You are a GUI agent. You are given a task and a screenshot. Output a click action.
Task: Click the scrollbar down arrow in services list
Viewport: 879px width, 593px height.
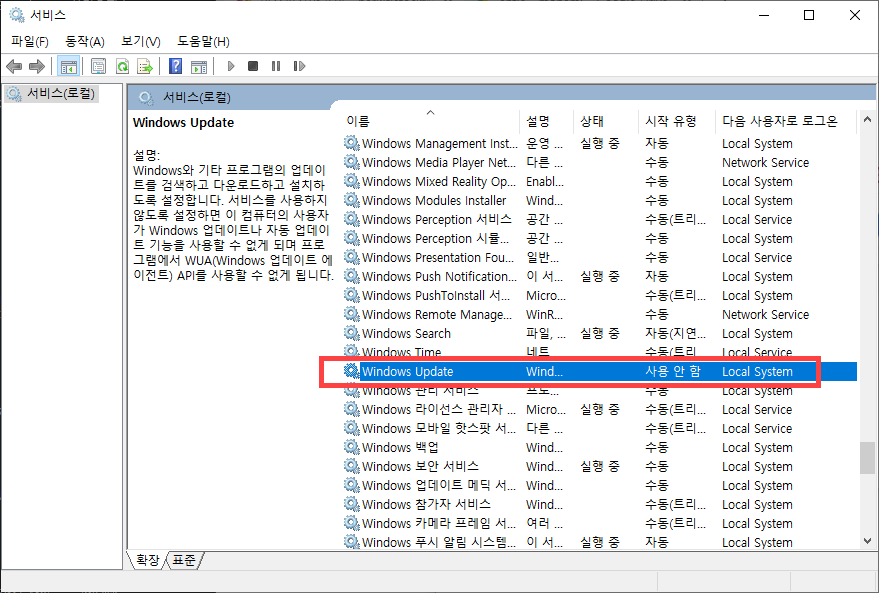tap(867, 541)
